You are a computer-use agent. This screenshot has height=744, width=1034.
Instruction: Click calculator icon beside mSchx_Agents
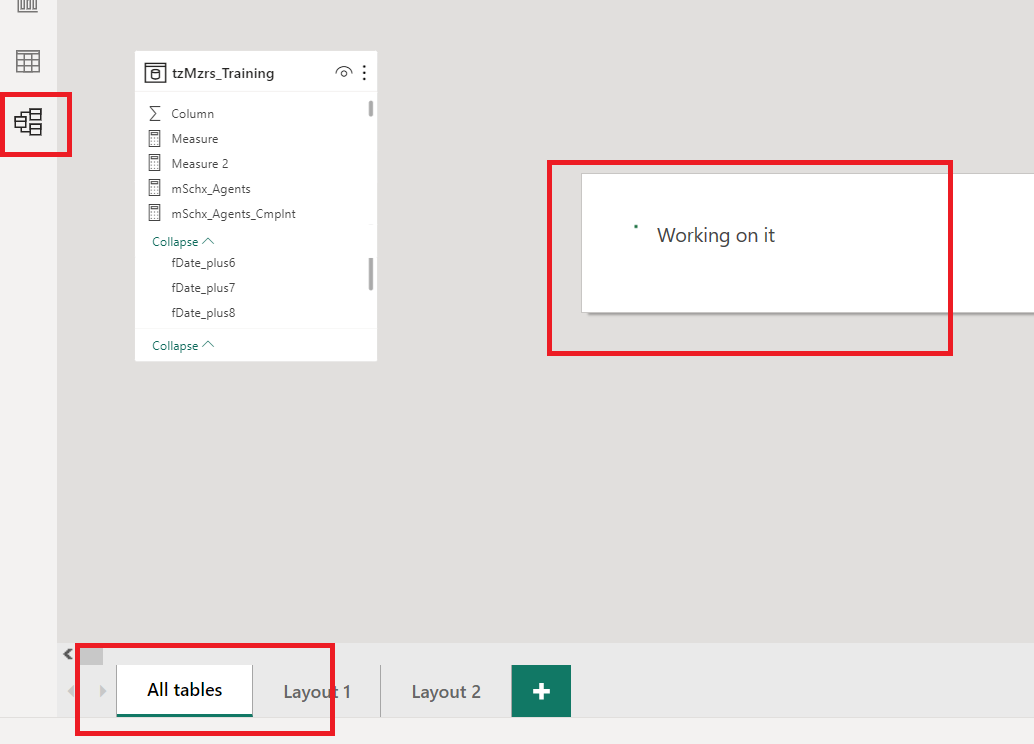click(x=154, y=189)
